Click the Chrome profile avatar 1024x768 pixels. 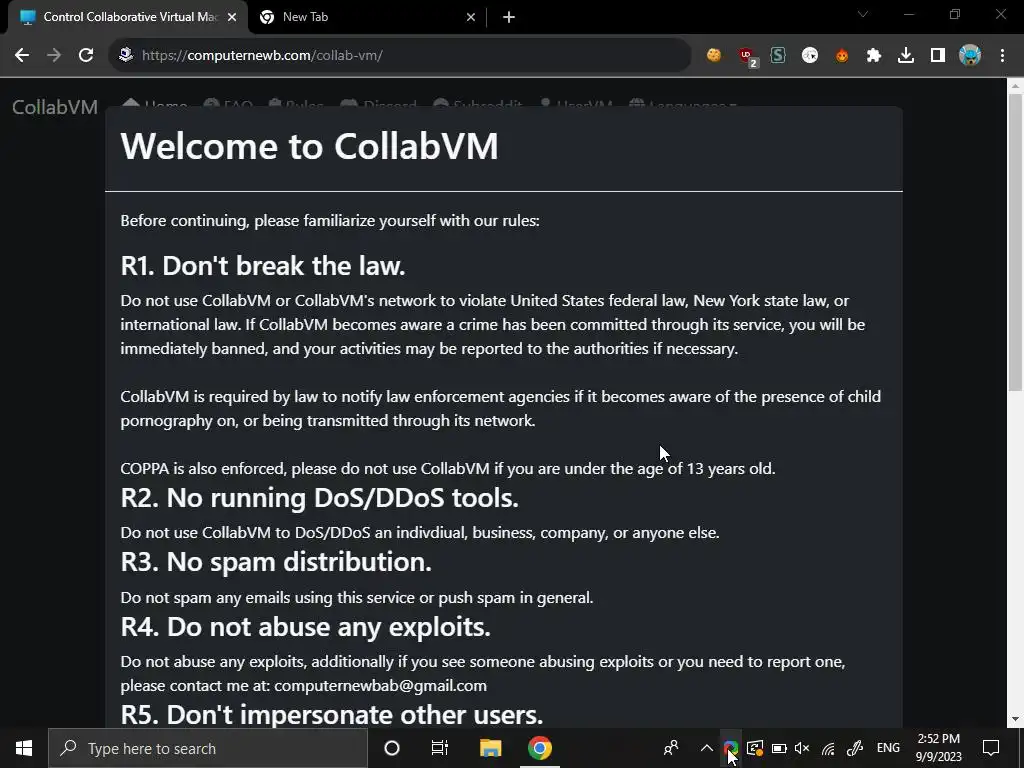coord(970,56)
